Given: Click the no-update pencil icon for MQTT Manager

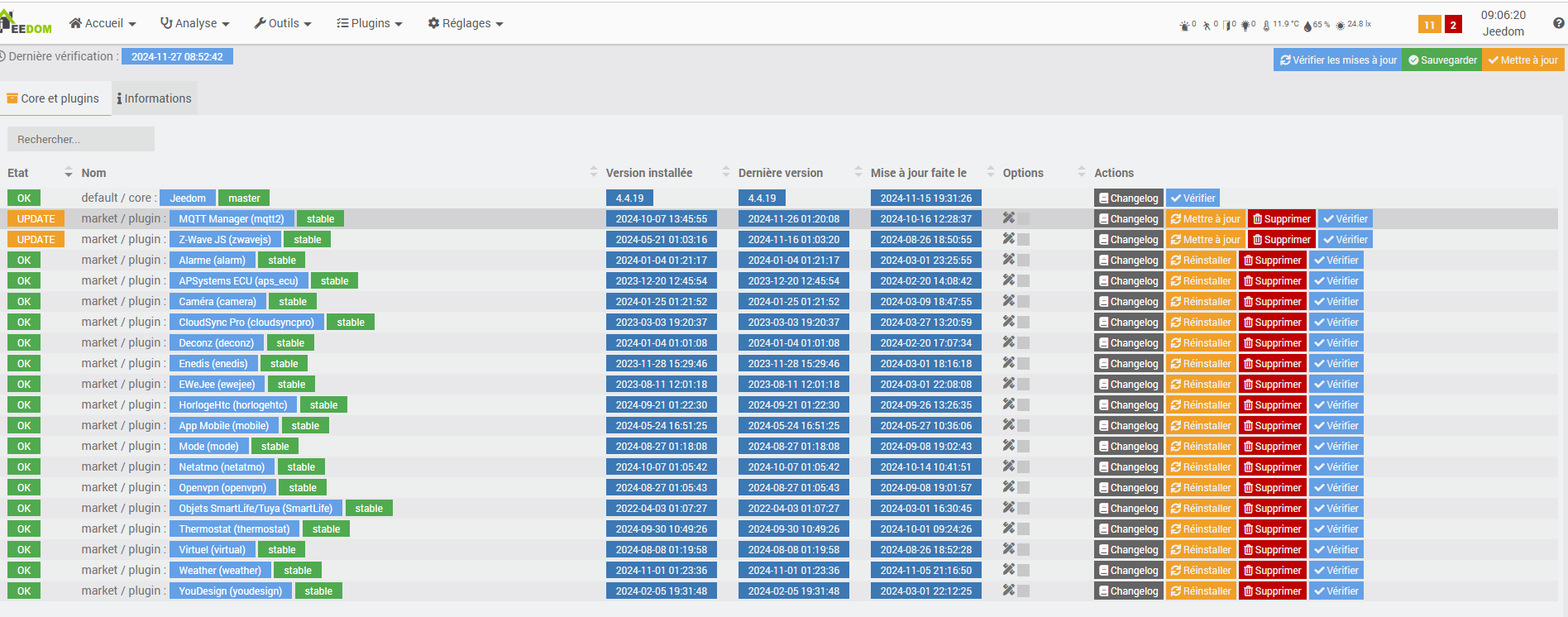Looking at the screenshot, I should 1008,218.
